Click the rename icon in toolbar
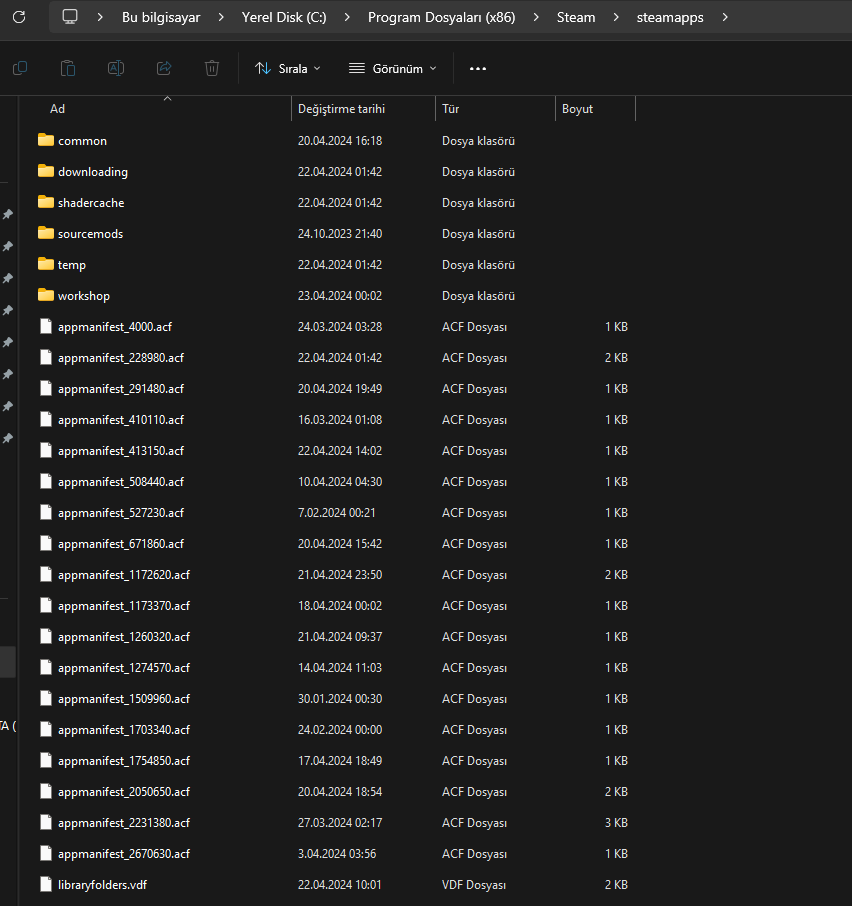This screenshot has height=906, width=852. (116, 68)
